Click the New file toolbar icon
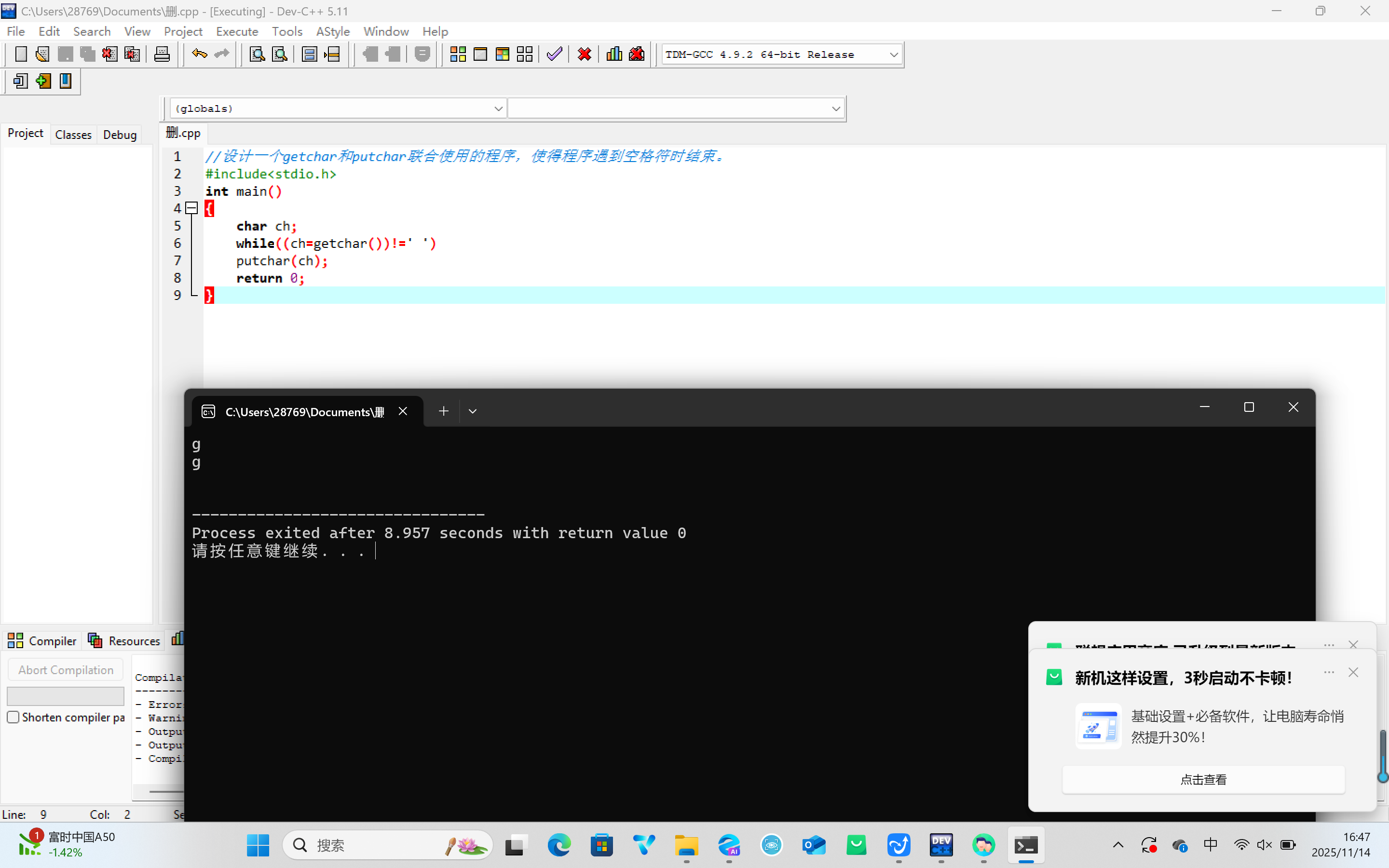 (x=21, y=54)
